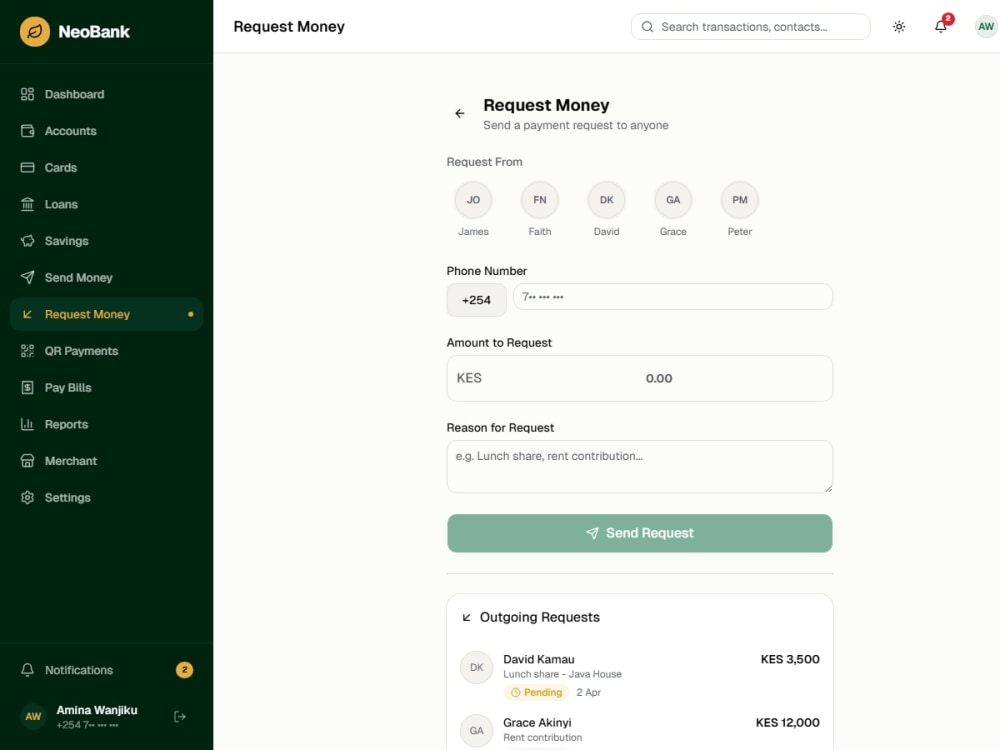Screen dimensions: 1000x750
Task: Focus the phone number input
Action: click(x=673, y=297)
